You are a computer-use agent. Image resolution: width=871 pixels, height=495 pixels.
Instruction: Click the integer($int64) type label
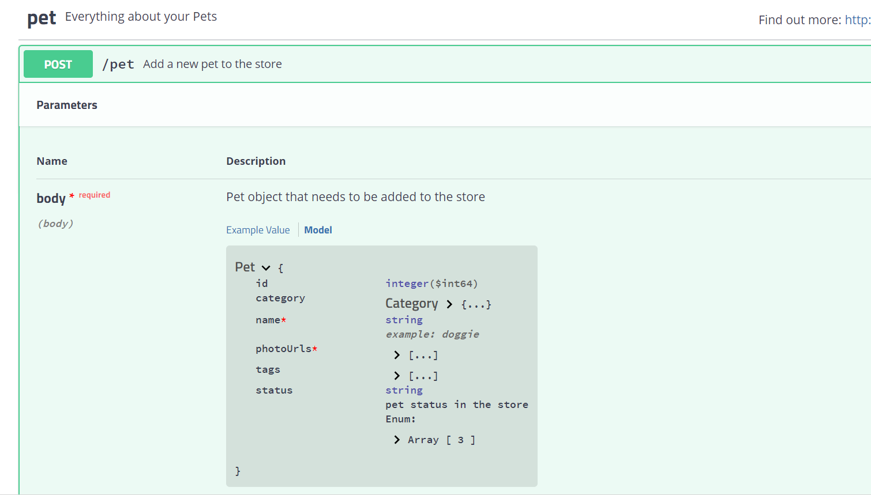(431, 284)
